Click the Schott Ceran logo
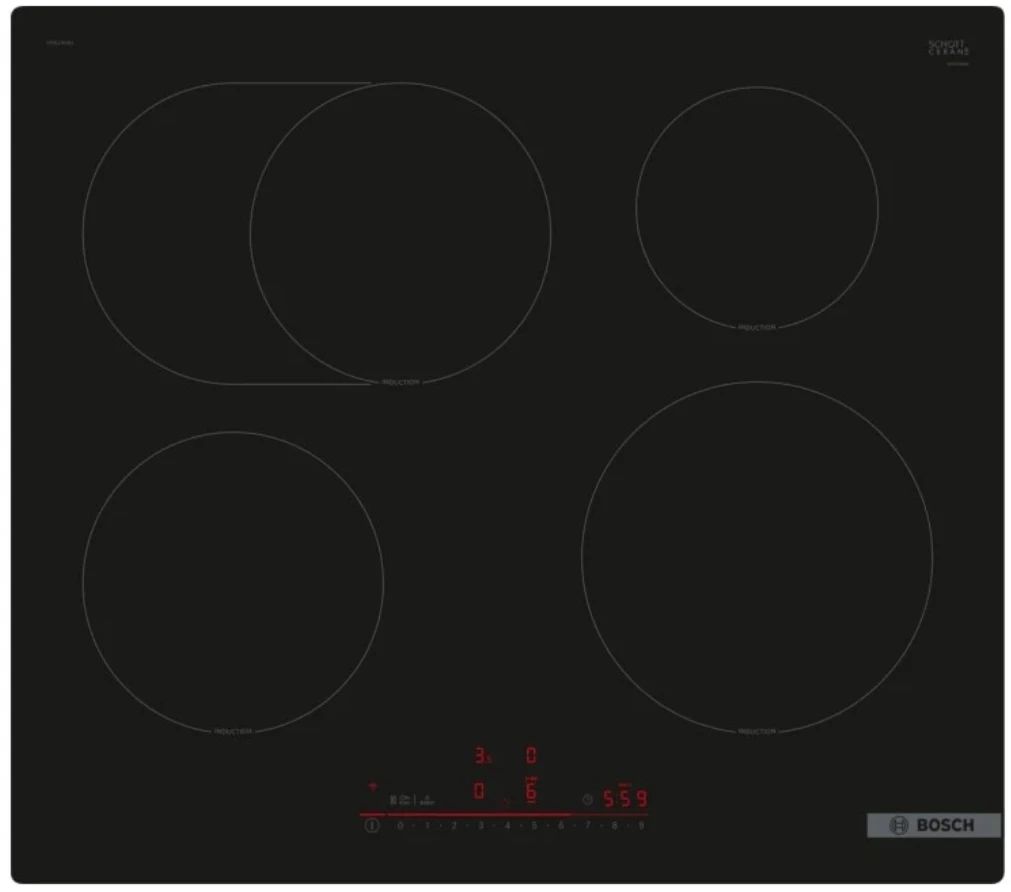The height and width of the screenshot is (892, 1011). 947,49
